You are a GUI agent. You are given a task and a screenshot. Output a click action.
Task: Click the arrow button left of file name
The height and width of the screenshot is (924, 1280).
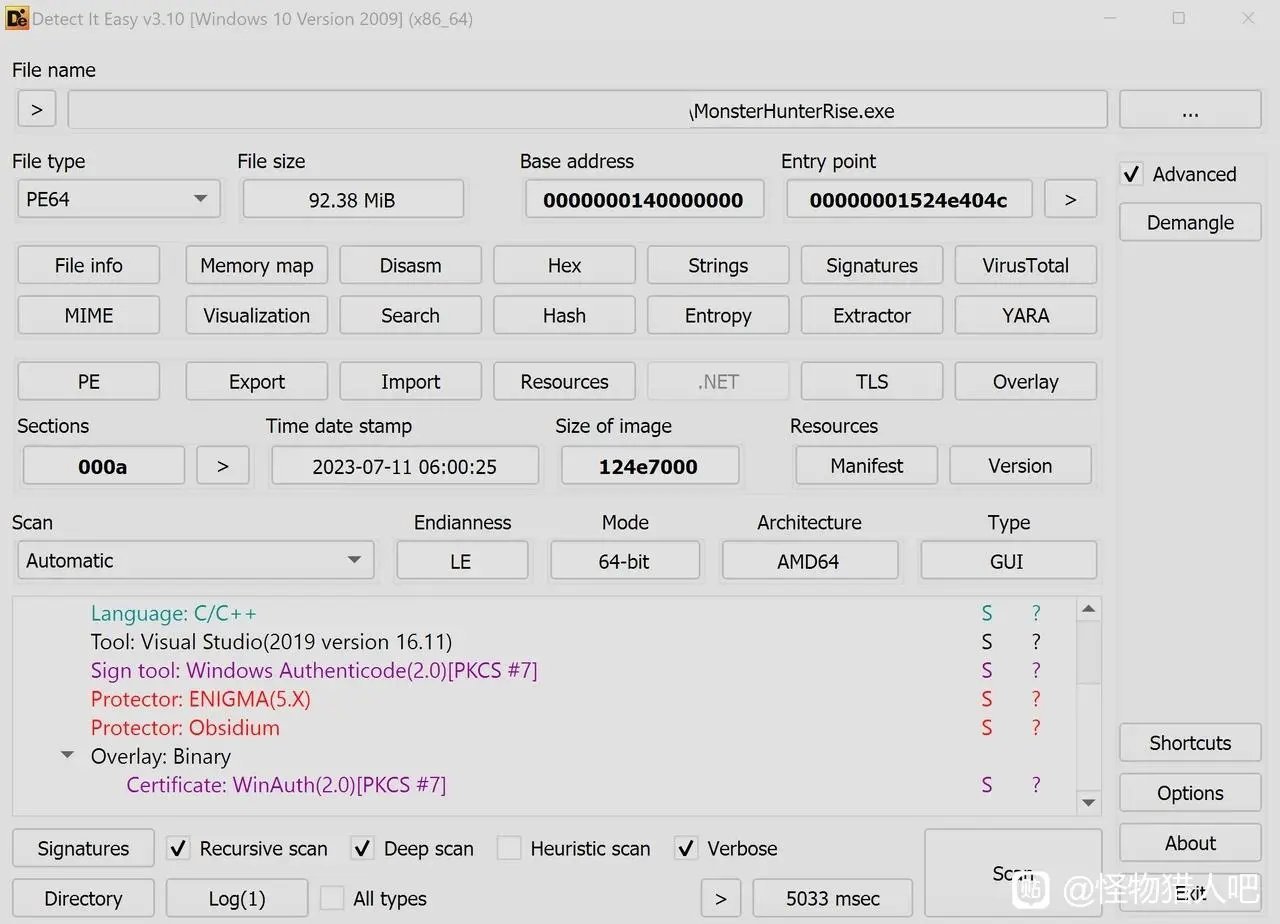click(x=37, y=110)
